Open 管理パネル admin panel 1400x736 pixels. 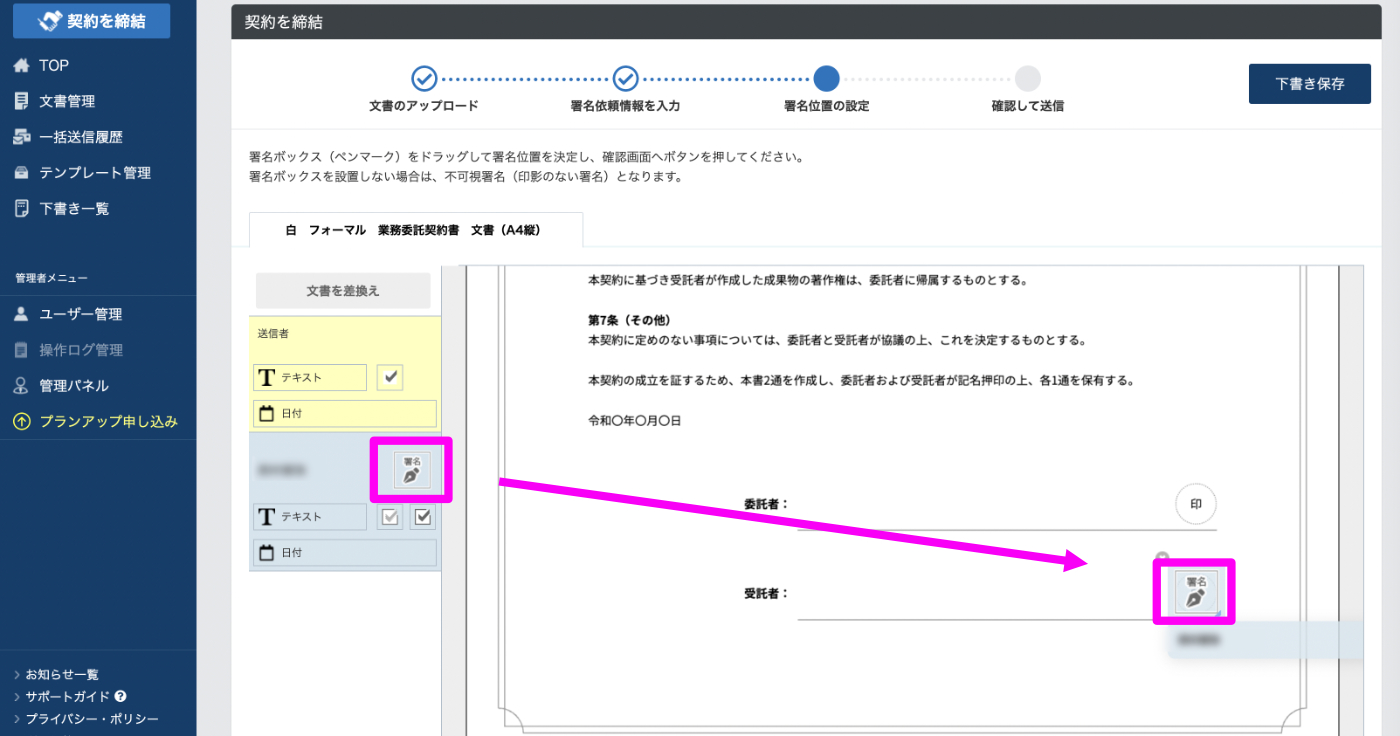click(73, 386)
